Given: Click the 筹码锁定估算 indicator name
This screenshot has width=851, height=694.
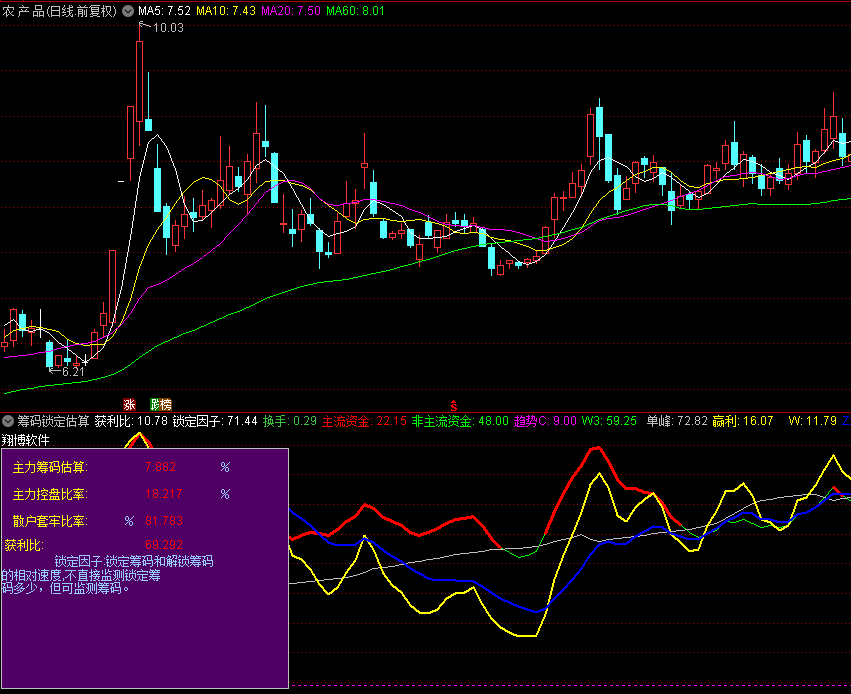Looking at the screenshot, I should [53, 421].
